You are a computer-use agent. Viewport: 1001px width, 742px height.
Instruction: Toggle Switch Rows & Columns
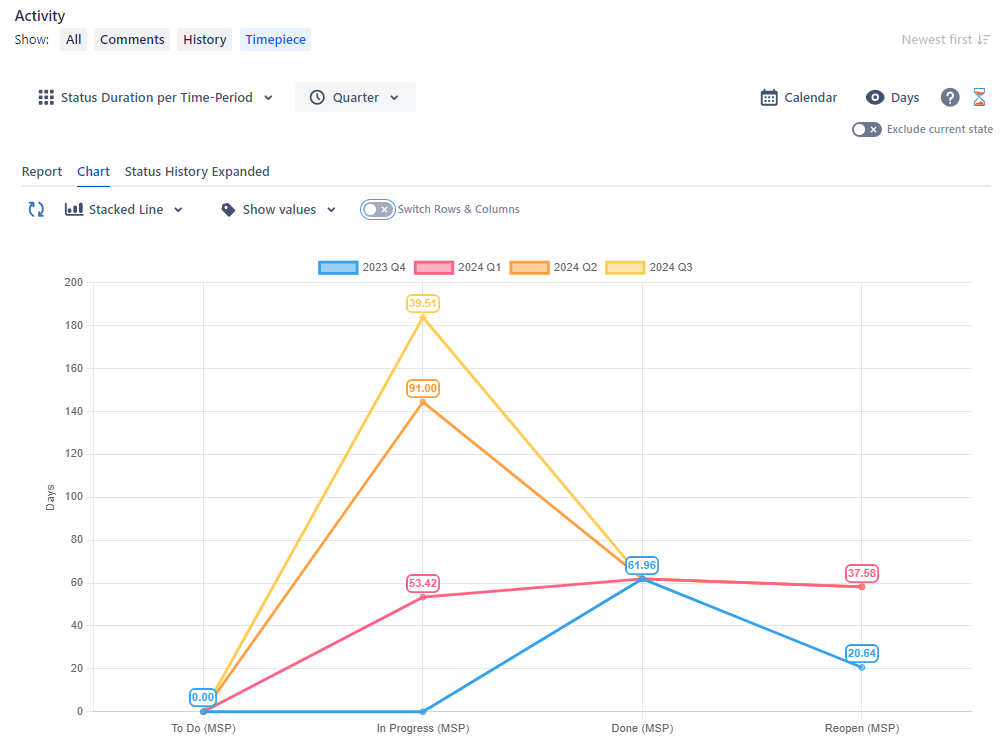click(377, 209)
